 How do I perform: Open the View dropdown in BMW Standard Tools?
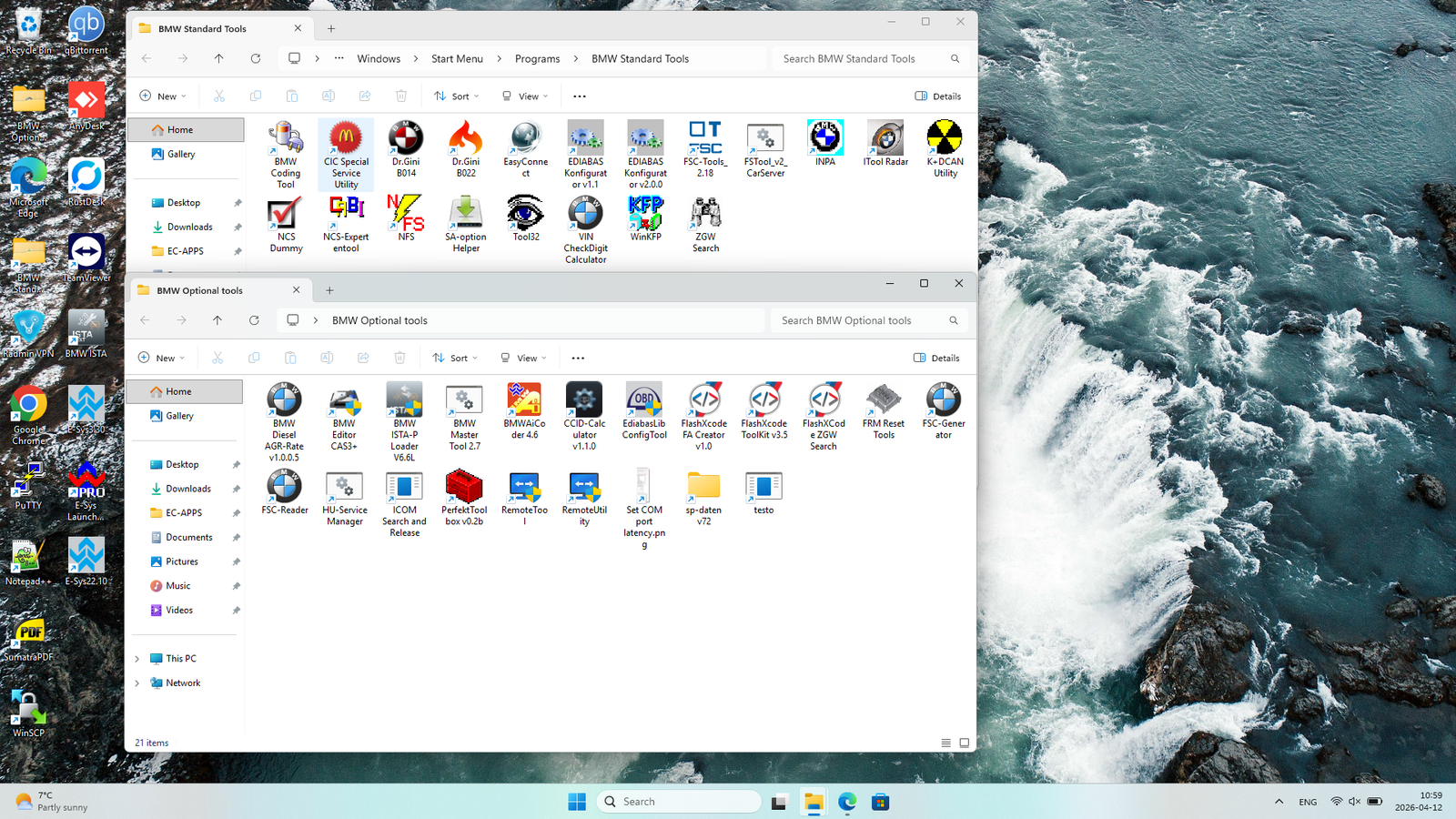[x=525, y=96]
